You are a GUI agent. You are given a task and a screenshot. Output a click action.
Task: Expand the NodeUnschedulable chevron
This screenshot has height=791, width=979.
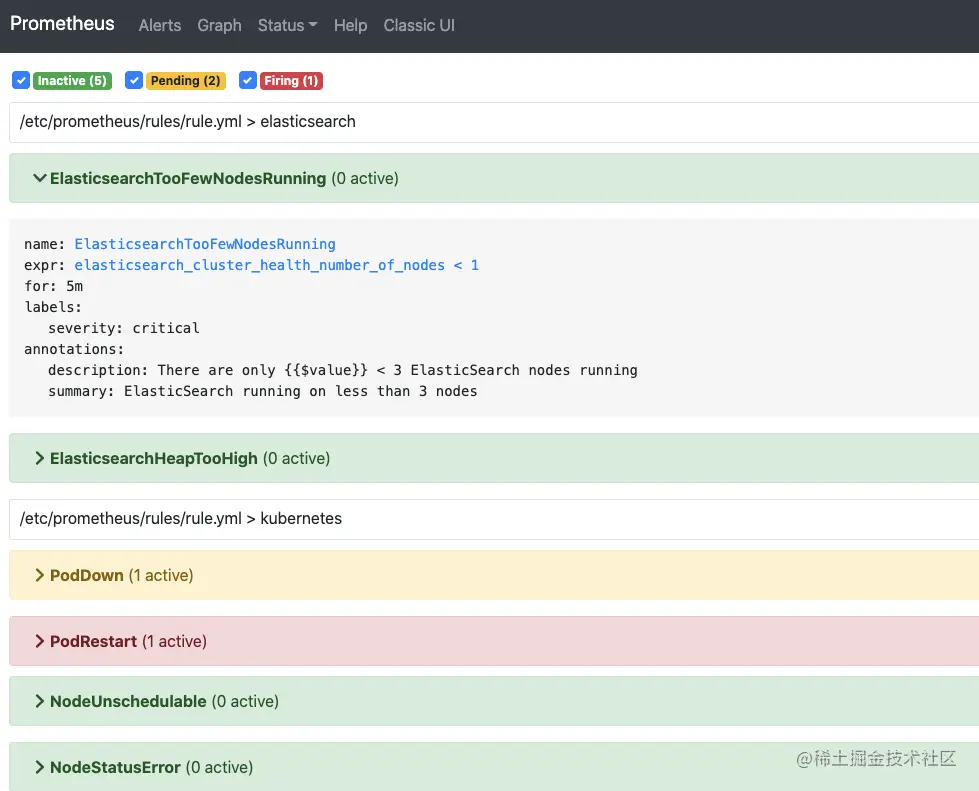39,701
